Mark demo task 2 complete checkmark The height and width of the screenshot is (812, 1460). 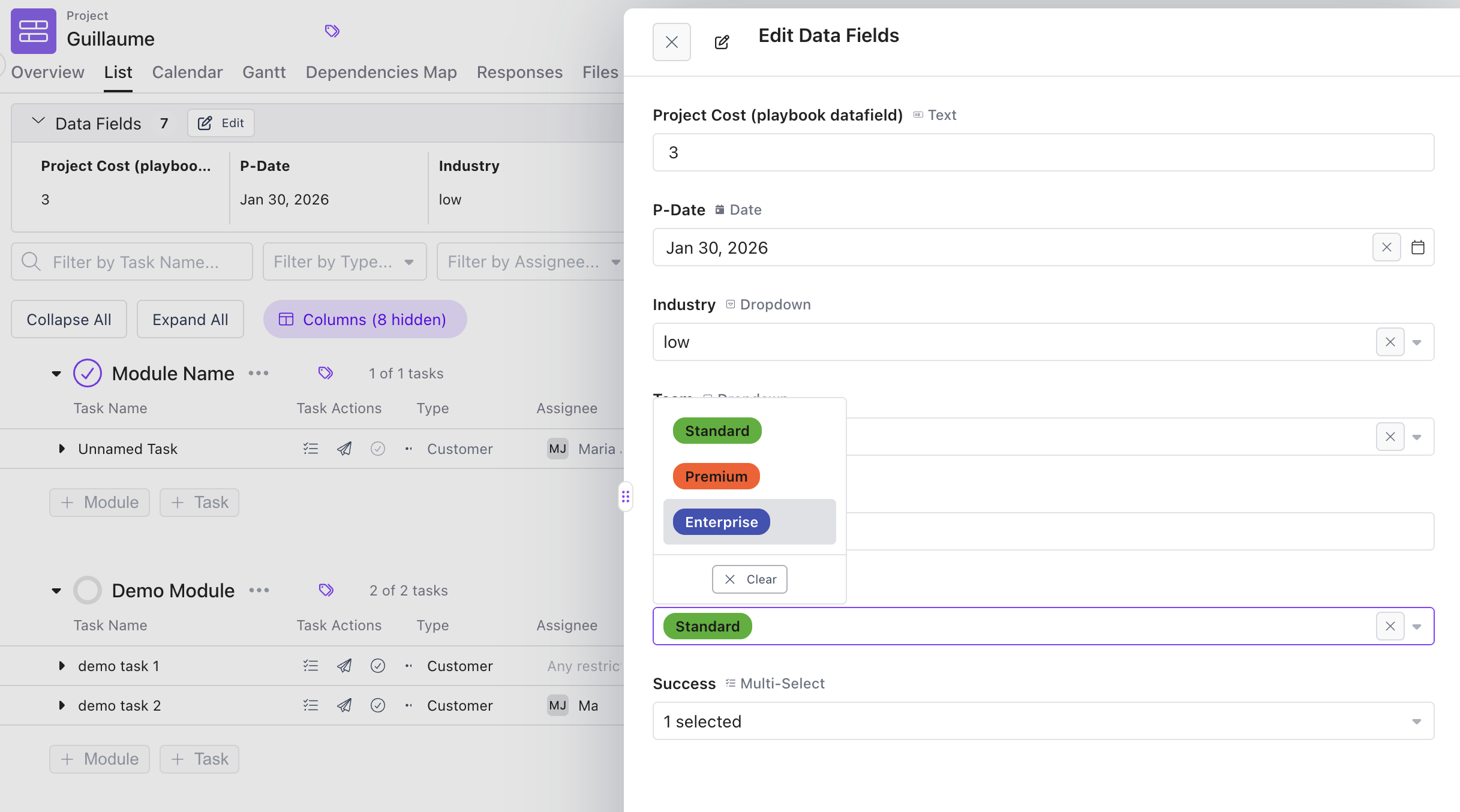click(x=377, y=705)
